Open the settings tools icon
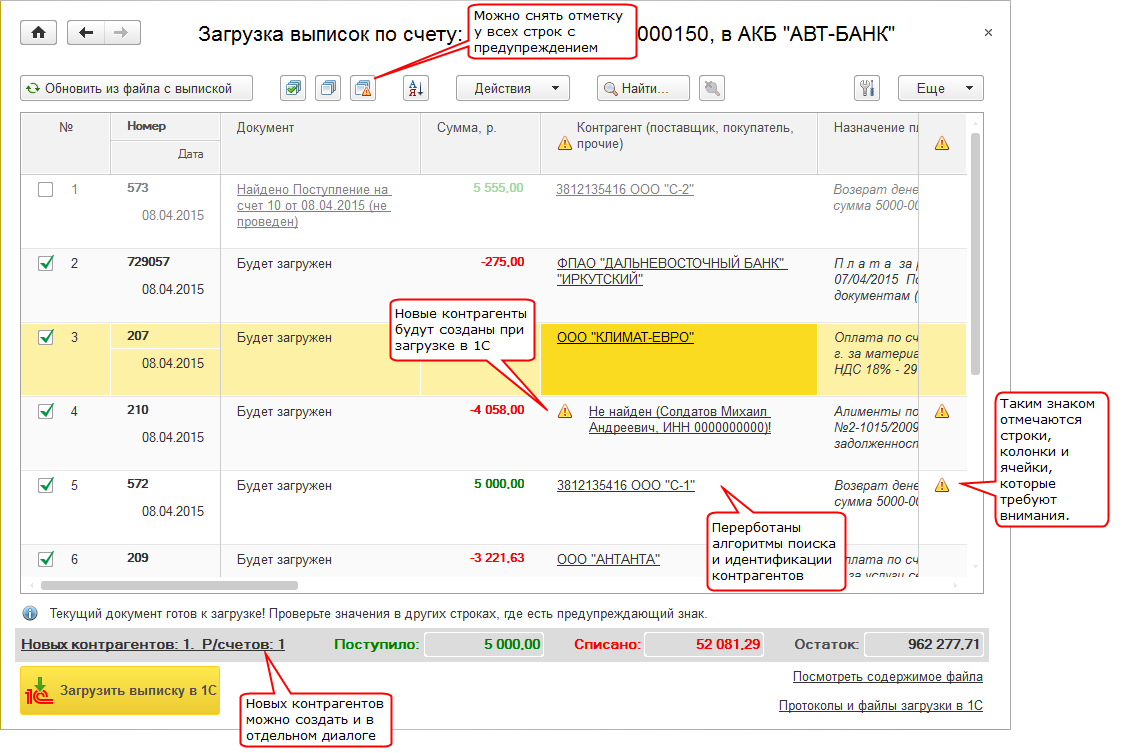This screenshot has width=1130, height=753. pyautogui.click(x=867, y=88)
